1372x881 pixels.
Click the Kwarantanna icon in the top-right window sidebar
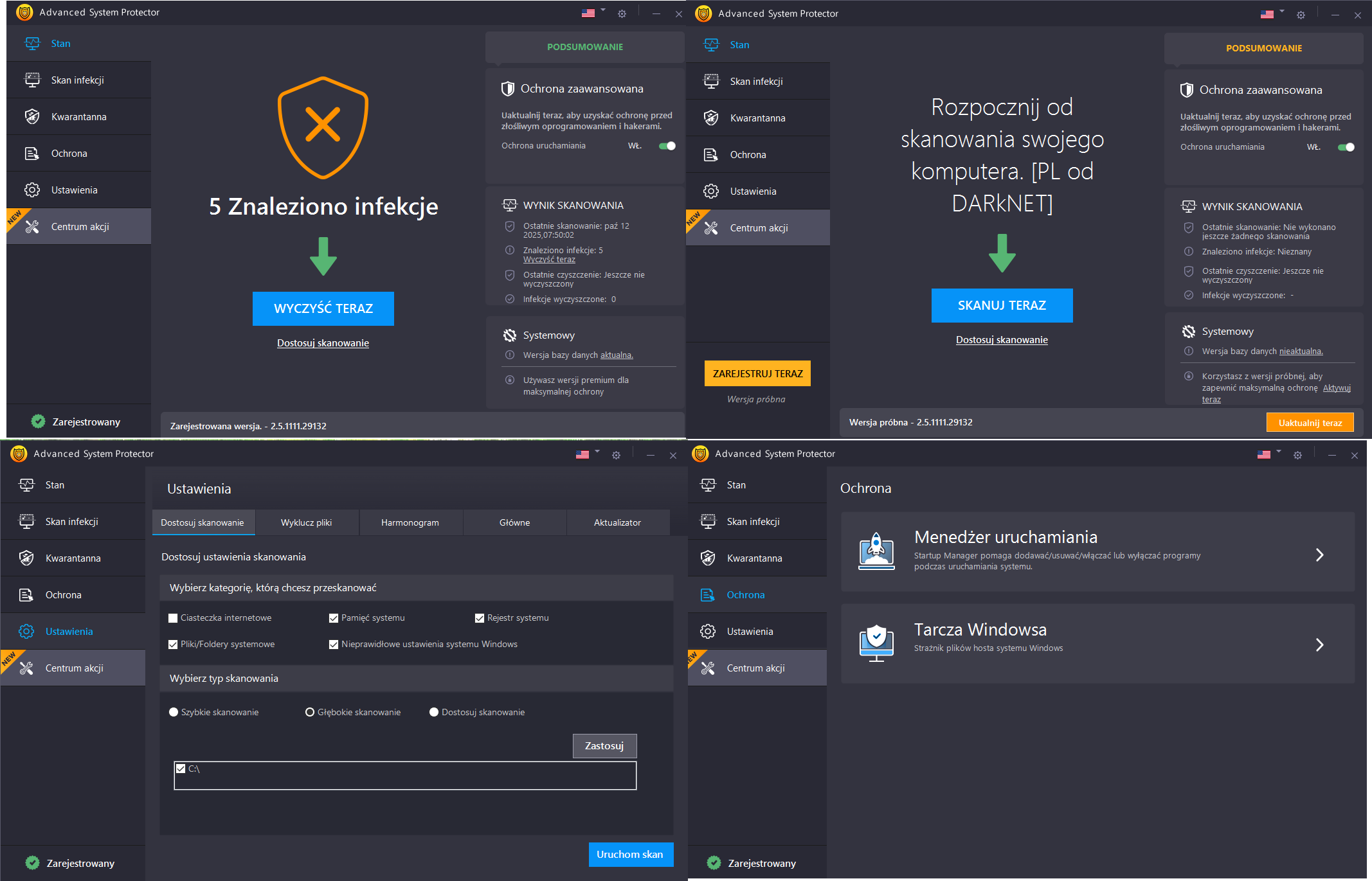click(x=711, y=118)
